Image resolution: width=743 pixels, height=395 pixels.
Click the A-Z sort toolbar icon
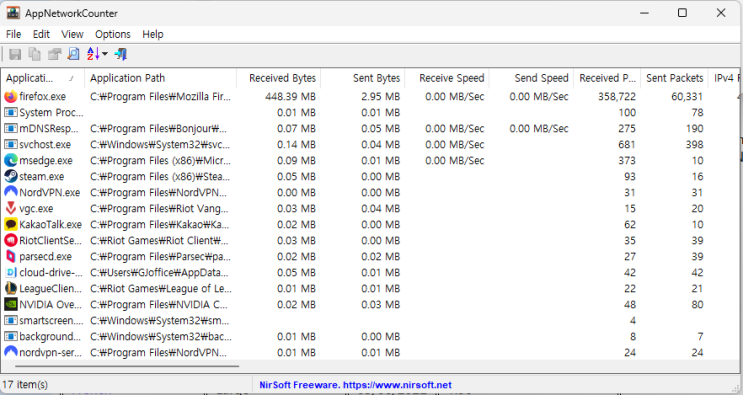(x=93, y=54)
